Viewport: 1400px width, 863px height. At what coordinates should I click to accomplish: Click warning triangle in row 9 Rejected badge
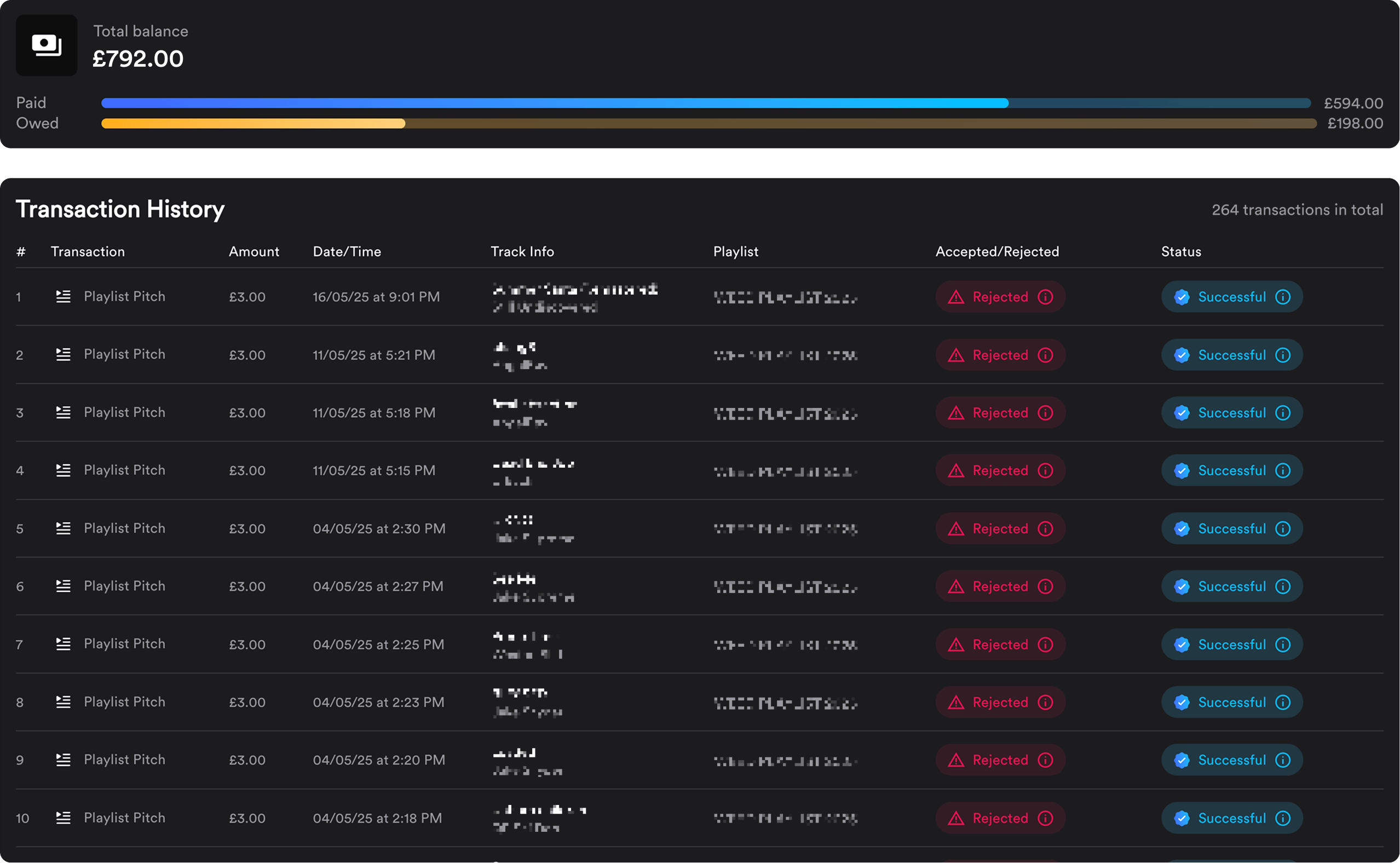click(956, 760)
